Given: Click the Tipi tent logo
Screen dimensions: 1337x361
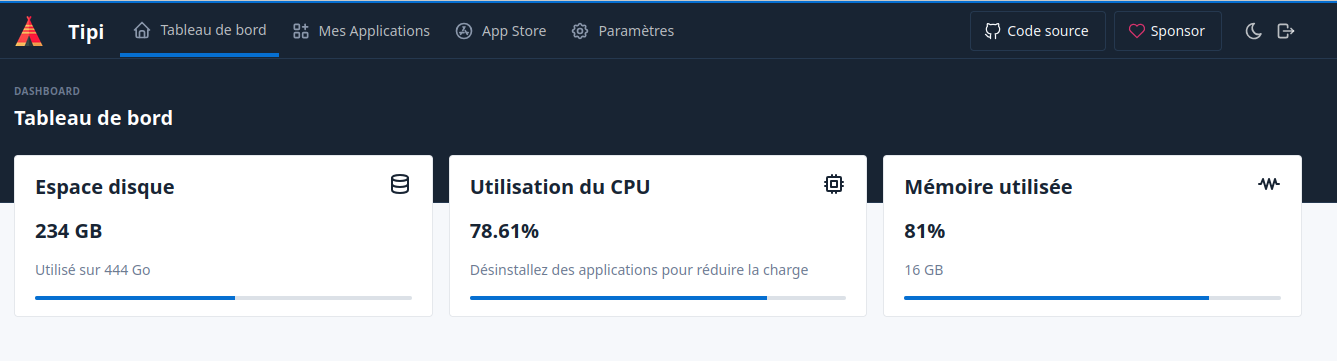Looking at the screenshot, I should 30,31.
